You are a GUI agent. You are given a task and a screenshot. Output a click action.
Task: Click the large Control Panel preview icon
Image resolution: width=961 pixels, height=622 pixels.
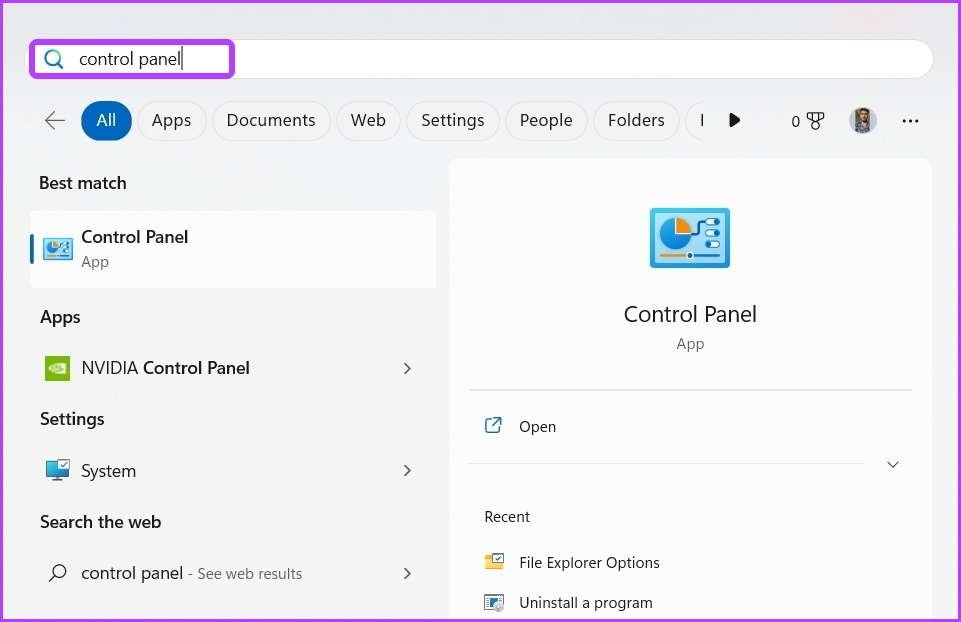click(690, 238)
